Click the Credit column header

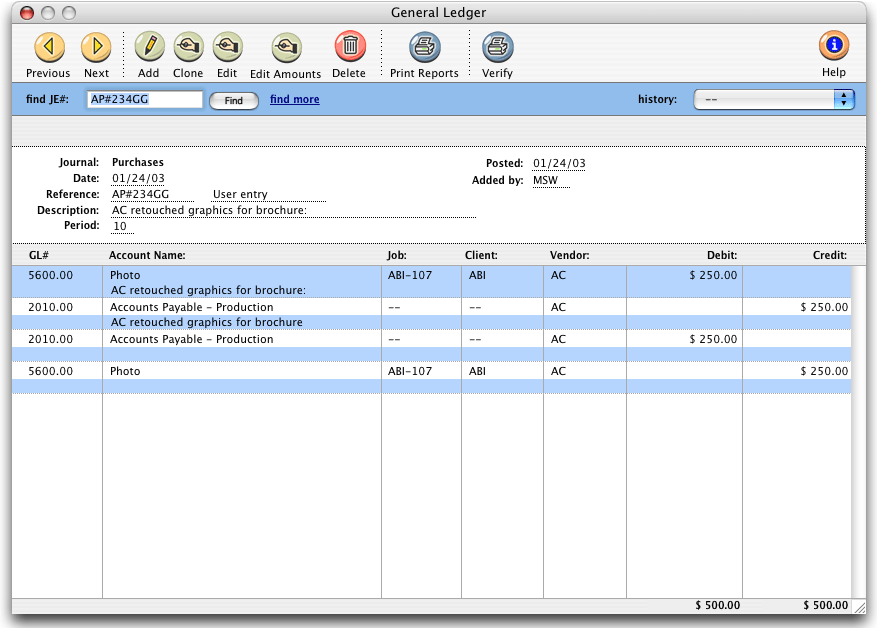point(830,255)
